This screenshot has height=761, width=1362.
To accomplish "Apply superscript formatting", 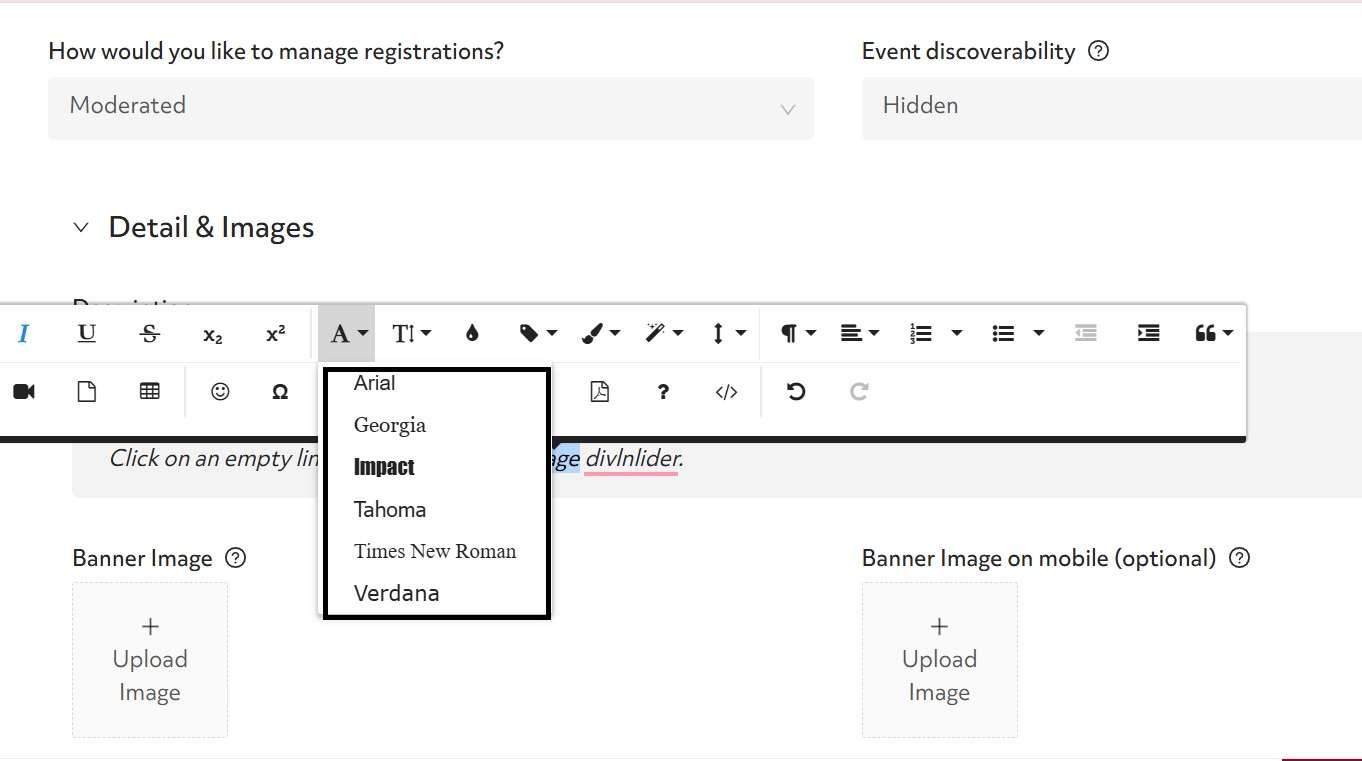I will click(276, 333).
